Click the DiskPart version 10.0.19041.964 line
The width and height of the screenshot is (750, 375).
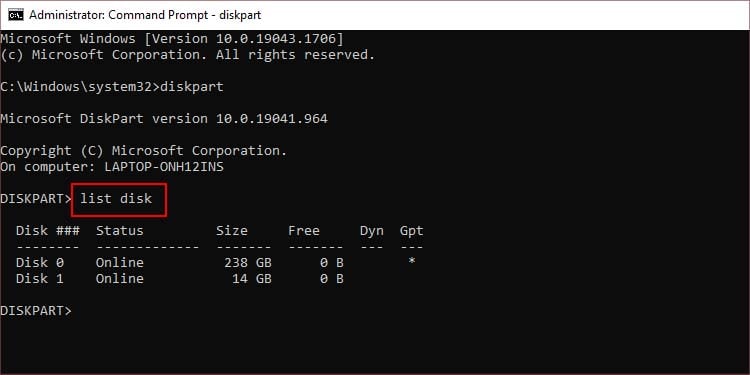pyautogui.click(x=164, y=119)
